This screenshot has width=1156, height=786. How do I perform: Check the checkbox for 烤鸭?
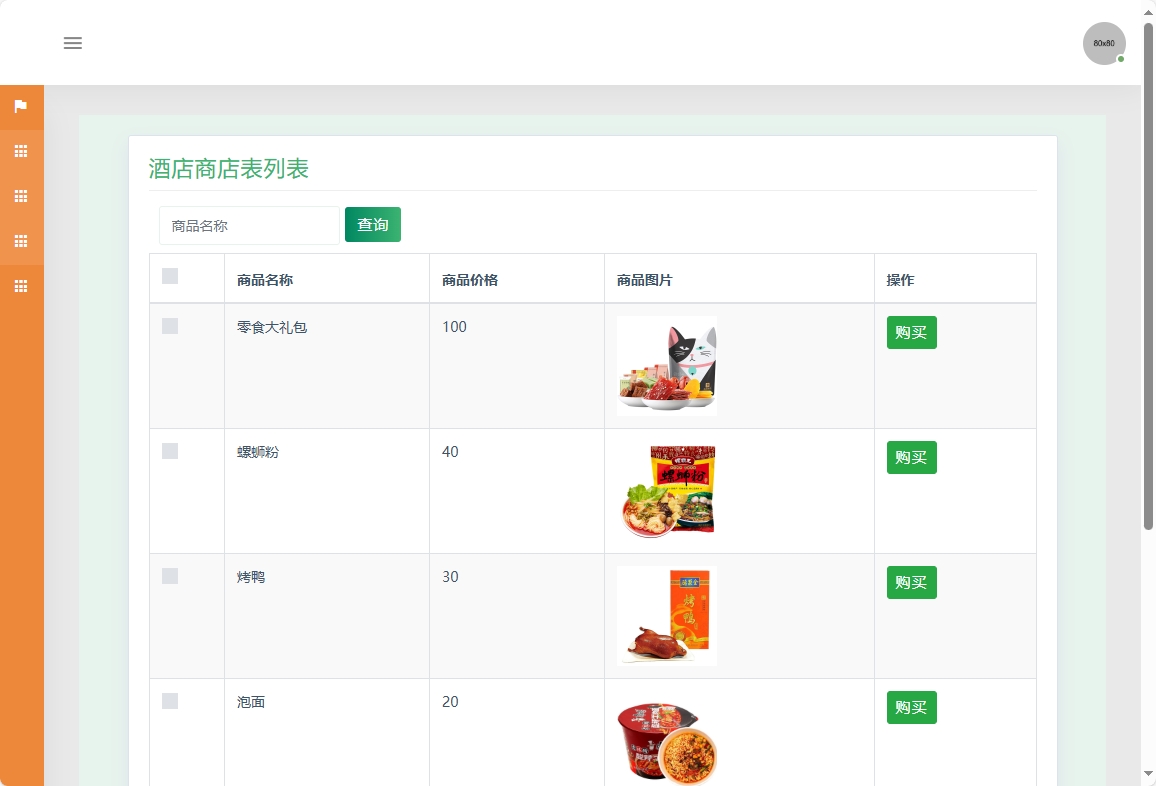click(169, 575)
